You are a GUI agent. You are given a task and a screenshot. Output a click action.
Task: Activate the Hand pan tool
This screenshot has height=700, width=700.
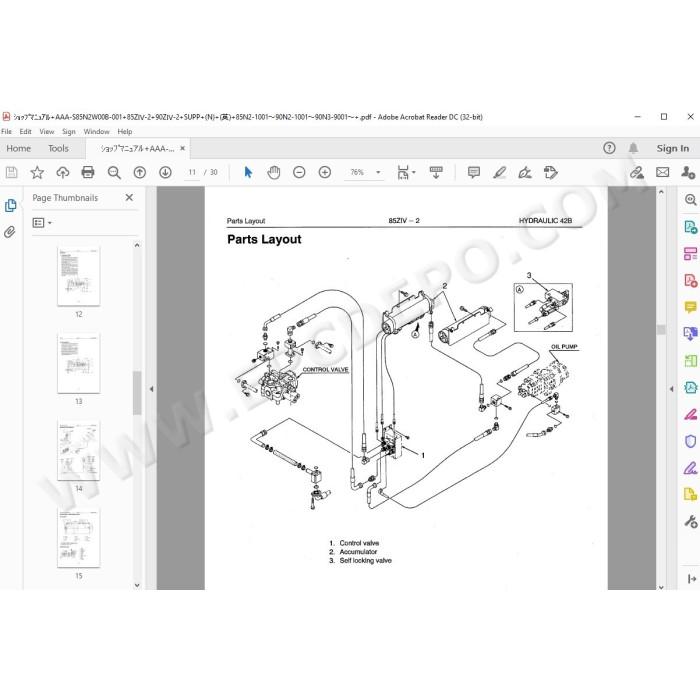pyautogui.click(x=274, y=172)
